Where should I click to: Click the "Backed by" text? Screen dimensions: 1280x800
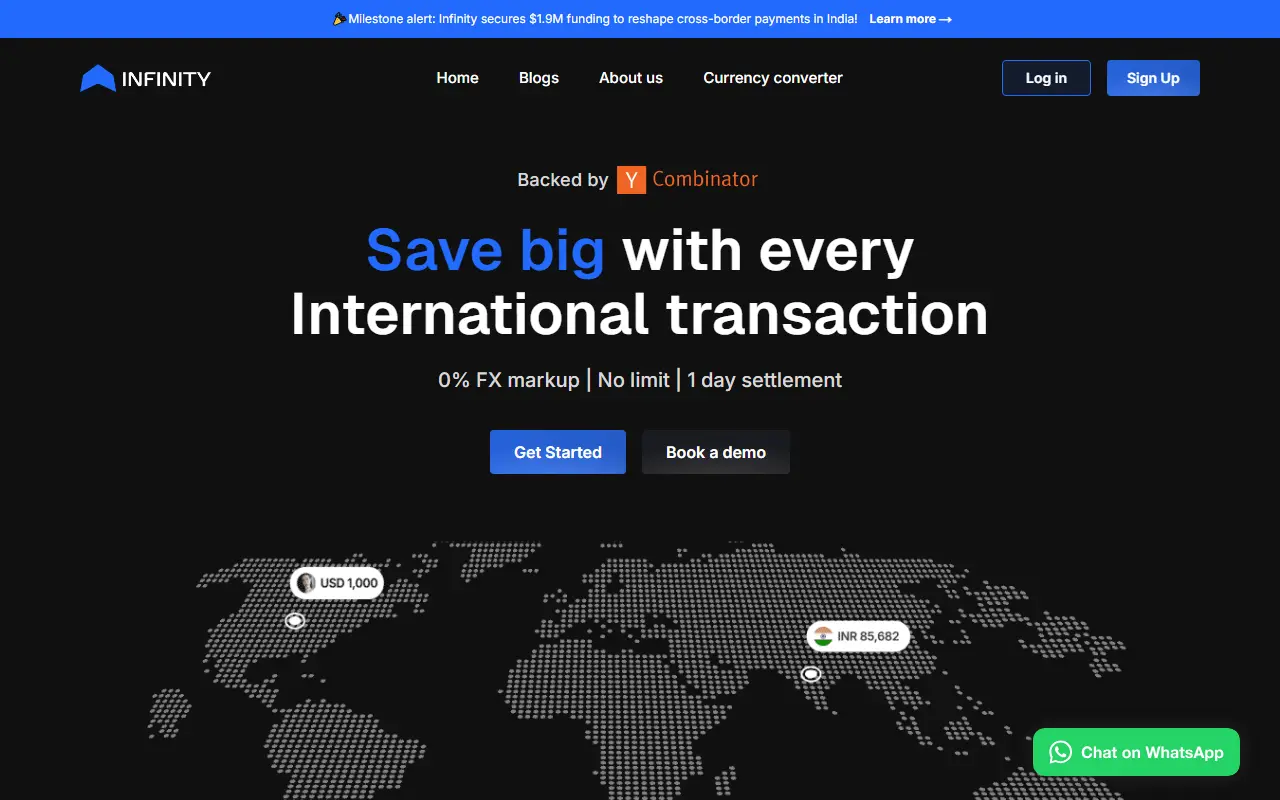pos(563,180)
